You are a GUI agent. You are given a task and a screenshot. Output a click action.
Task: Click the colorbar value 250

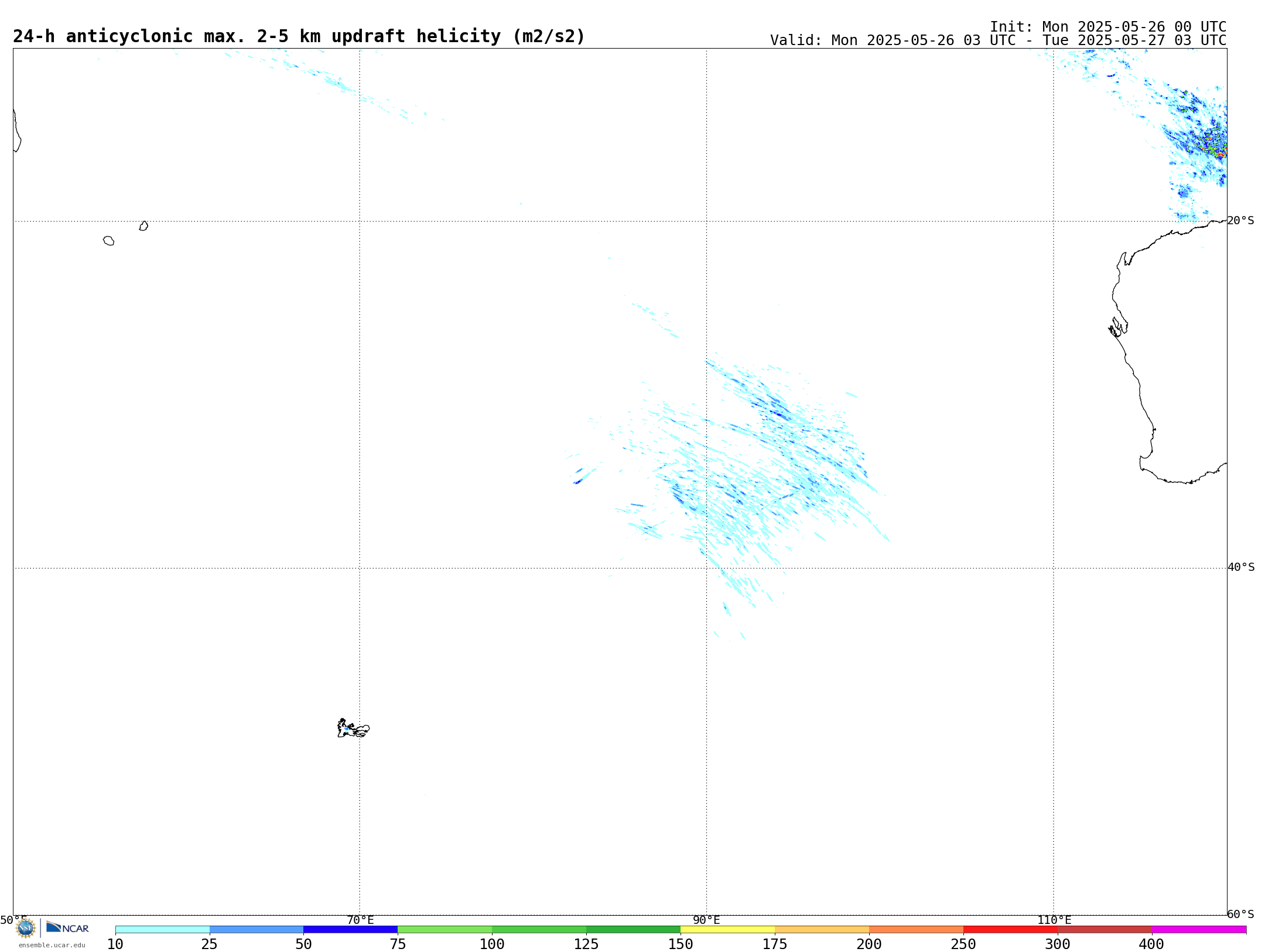click(x=963, y=944)
